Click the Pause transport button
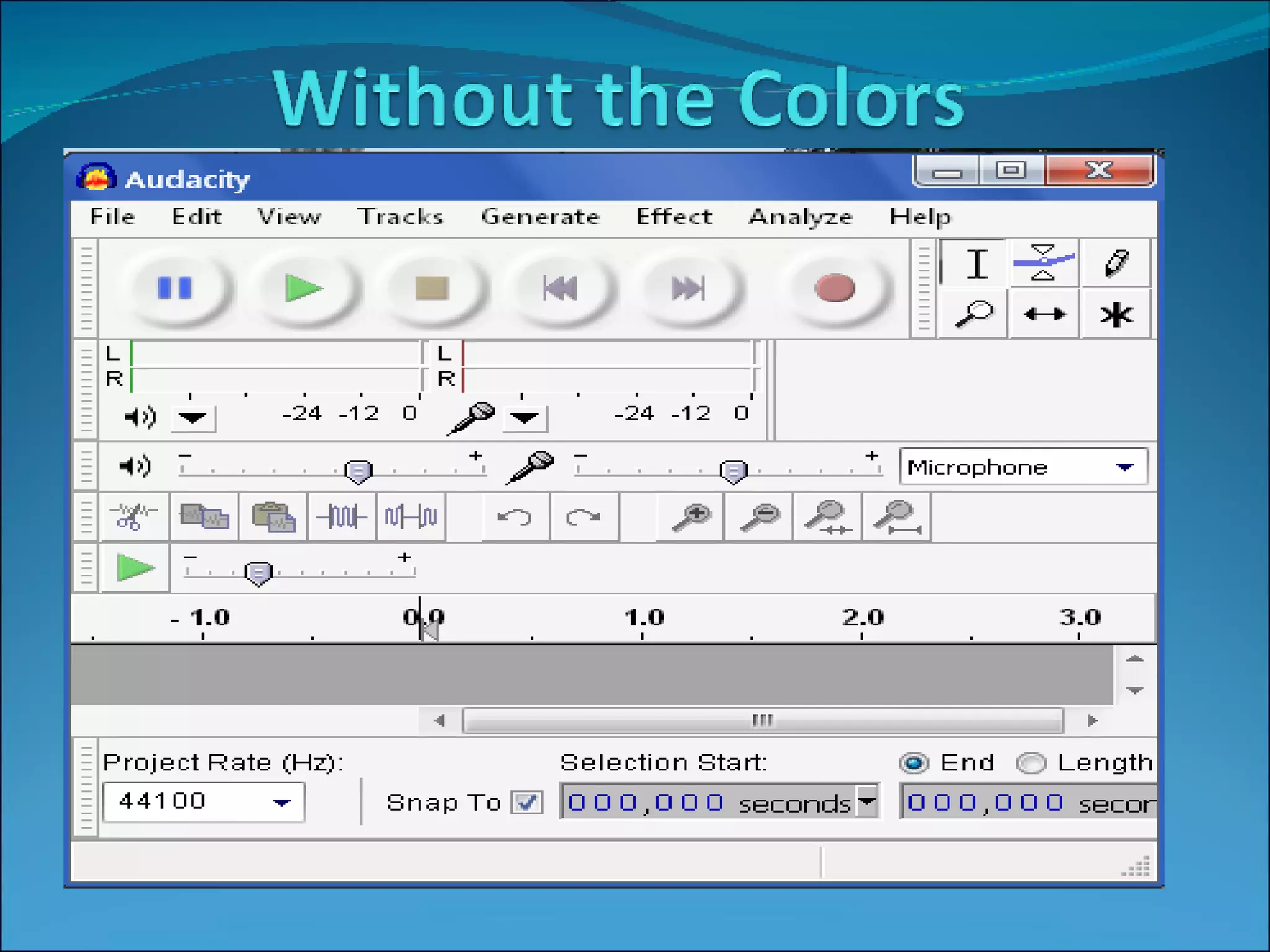The width and height of the screenshot is (1270, 952). point(174,288)
